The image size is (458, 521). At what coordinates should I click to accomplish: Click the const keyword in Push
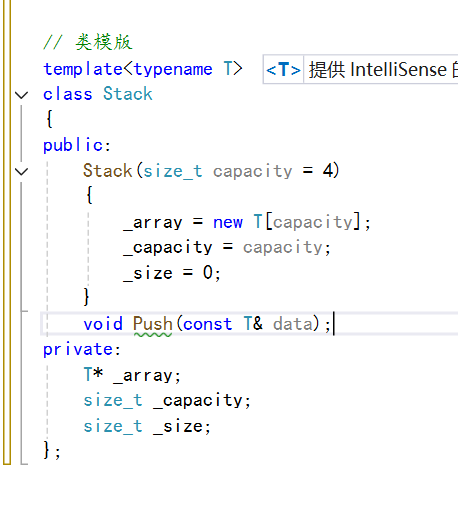pyautogui.click(x=208, y=324)
